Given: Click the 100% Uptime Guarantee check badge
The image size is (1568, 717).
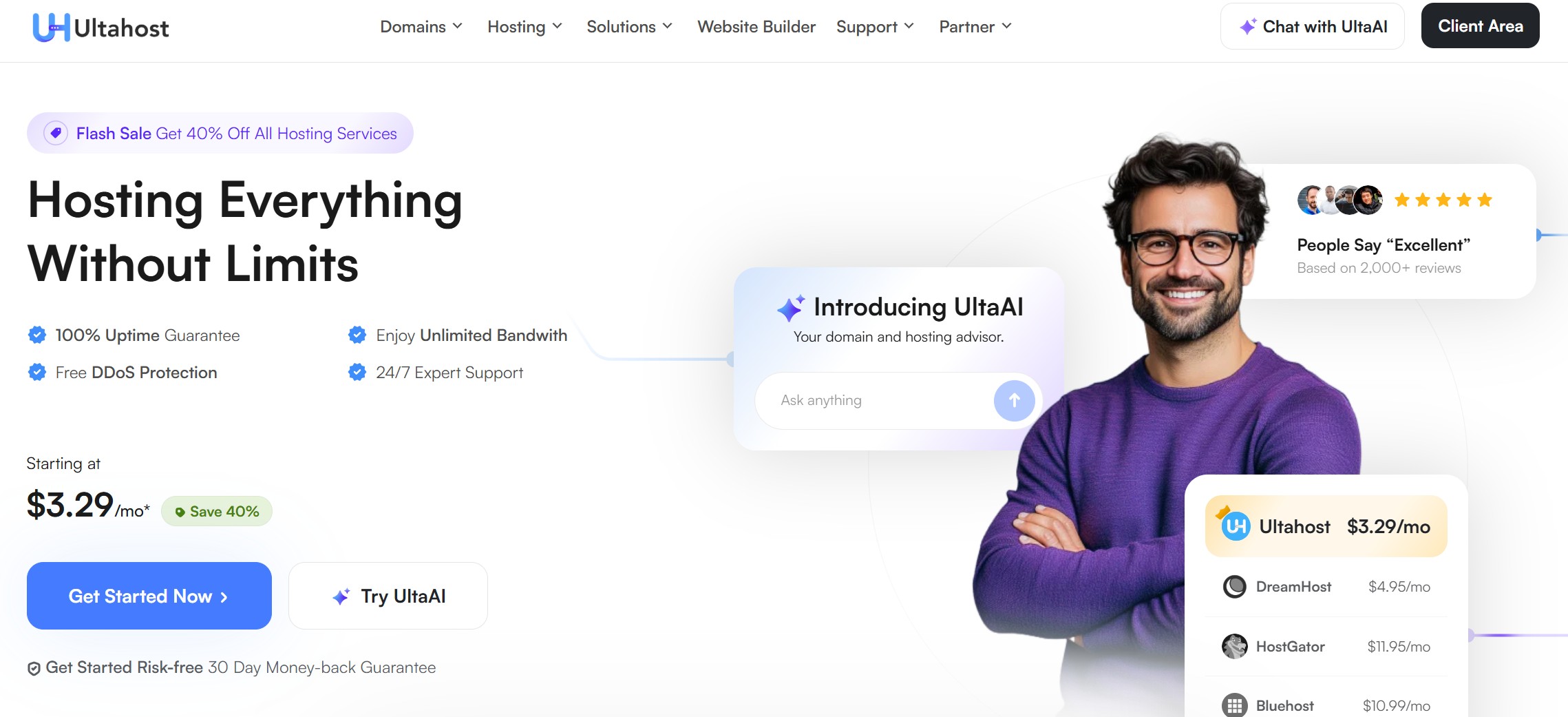Looking at the screenshot, I should pos(37,335).
